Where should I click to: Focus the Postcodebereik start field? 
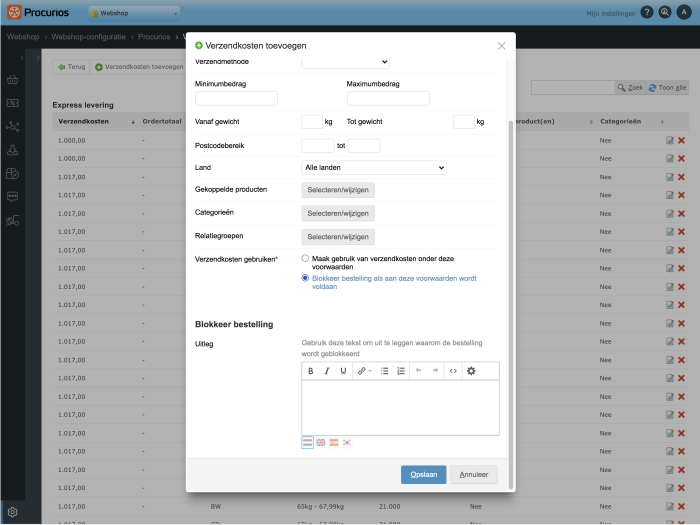tap(318, 146)
